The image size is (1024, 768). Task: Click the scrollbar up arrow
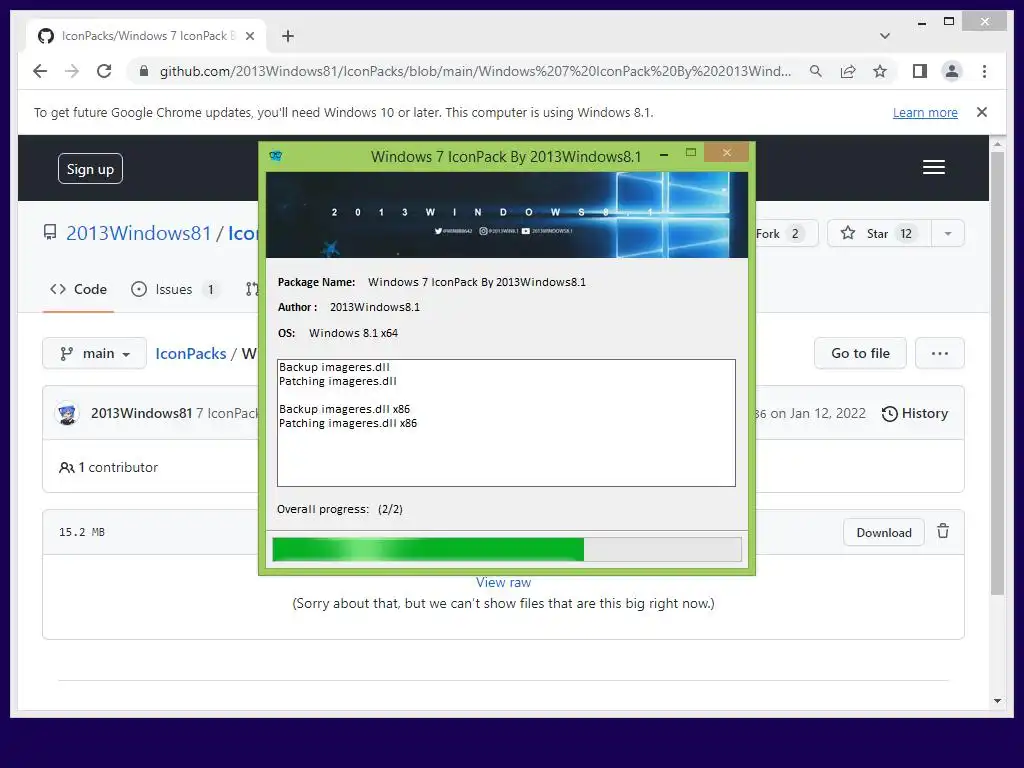(997, 144)
